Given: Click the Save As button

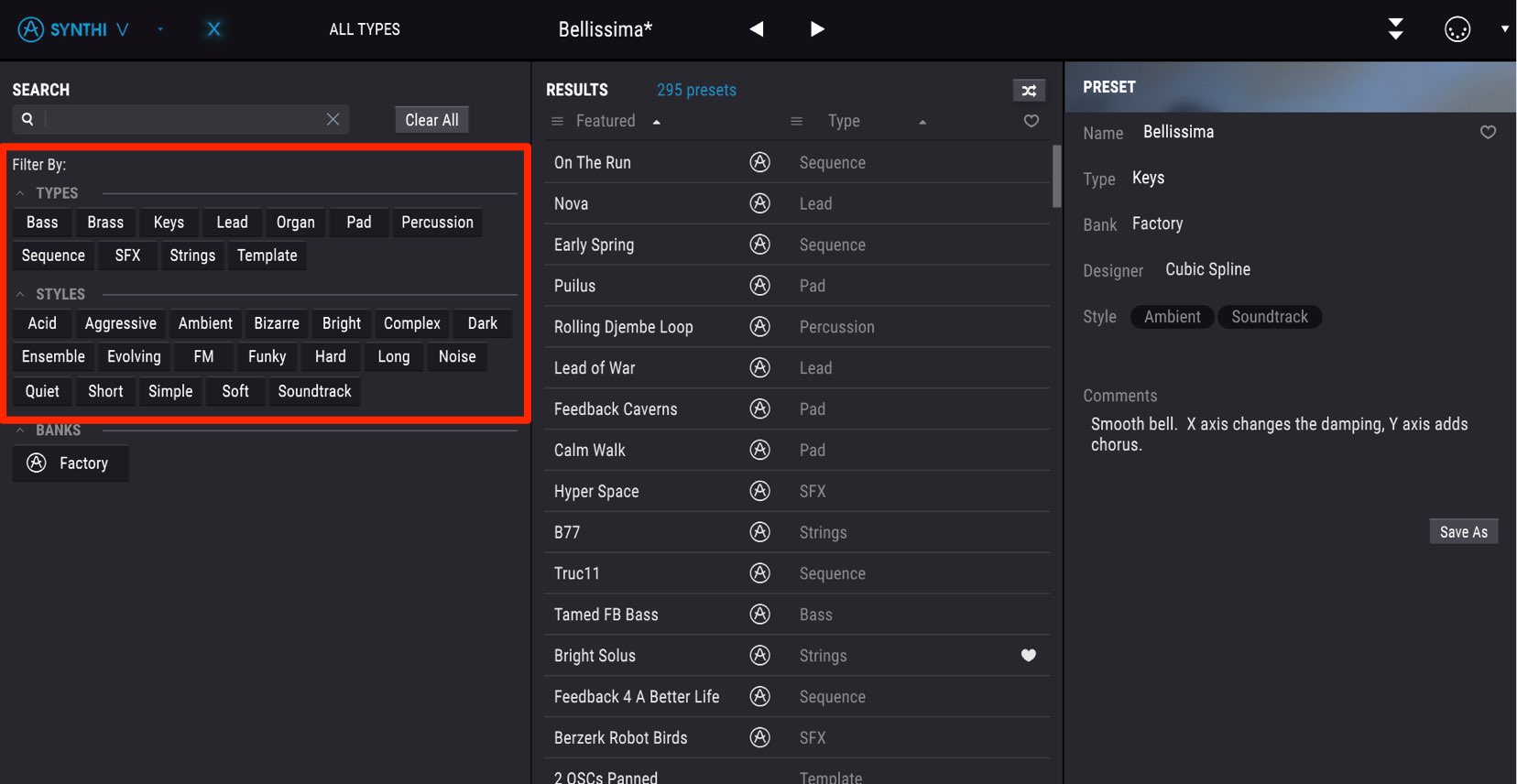Looking at the screenshot, I should pos(1464,532).
